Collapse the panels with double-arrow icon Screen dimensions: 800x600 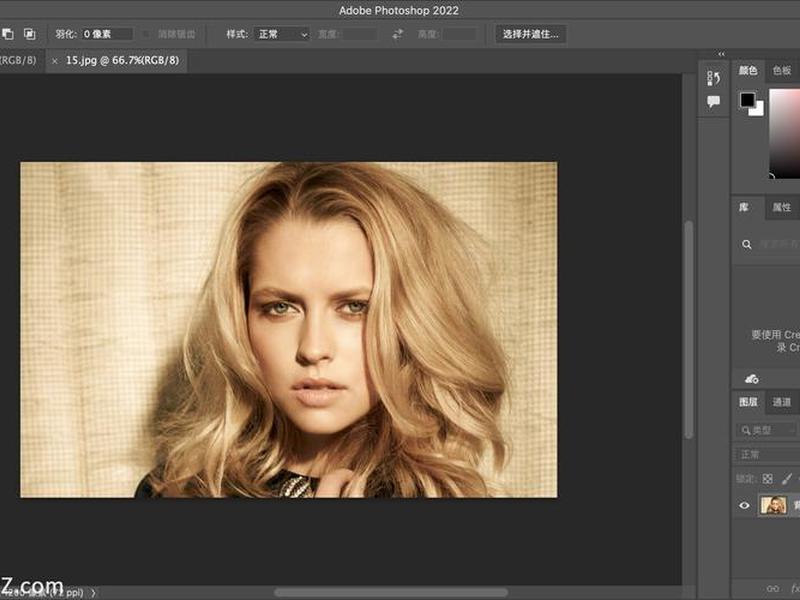click(x=721, y=54)
